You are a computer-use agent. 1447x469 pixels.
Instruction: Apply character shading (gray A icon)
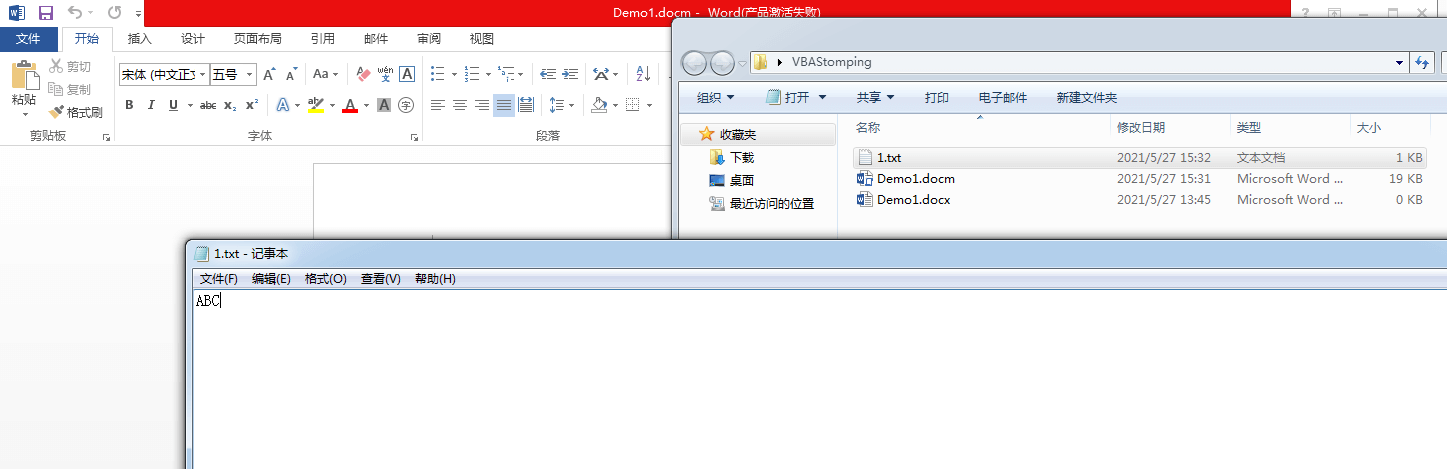point(384,105)
